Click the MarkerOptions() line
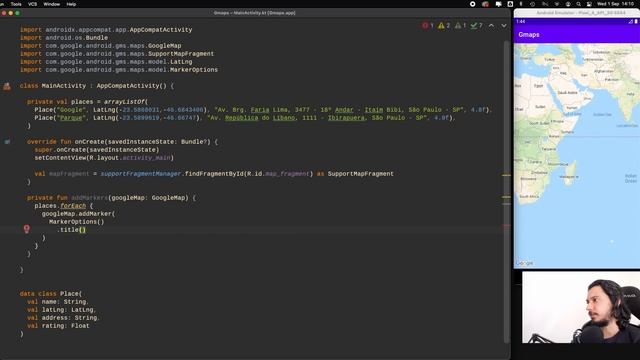Screen dimensions: 640x360 point(77,222)
